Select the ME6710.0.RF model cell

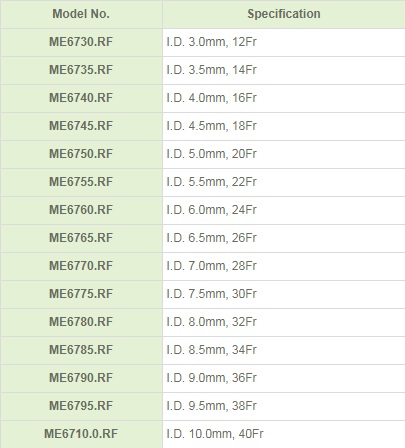81,434
